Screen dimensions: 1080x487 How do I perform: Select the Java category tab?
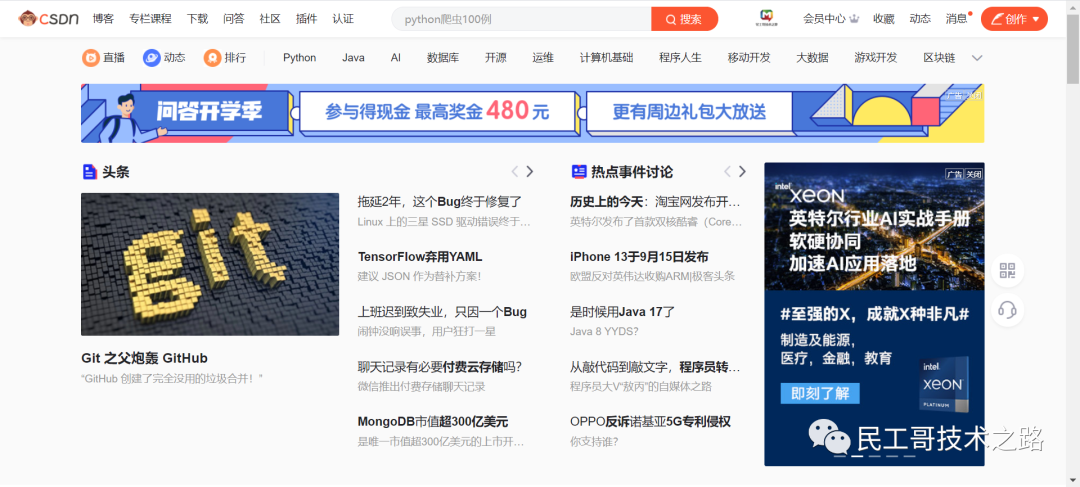353,58
